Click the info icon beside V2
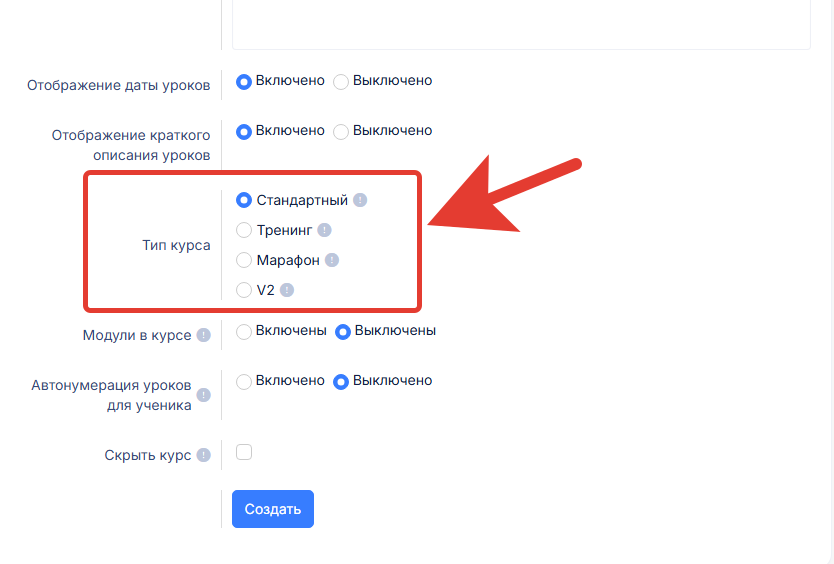 pos(287,290)
